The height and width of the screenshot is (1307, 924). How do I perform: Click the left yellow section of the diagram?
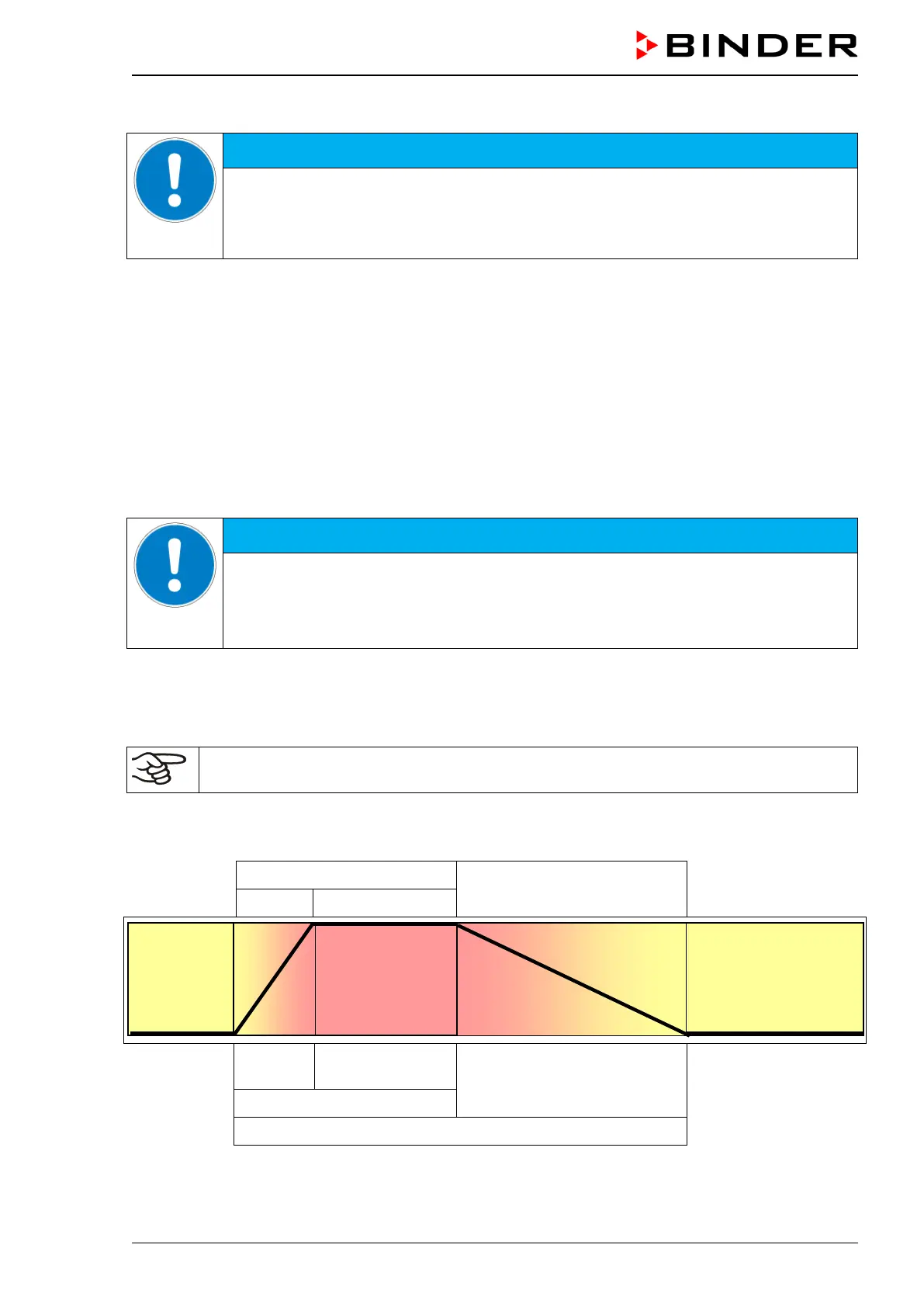click(x=181, y=978)
